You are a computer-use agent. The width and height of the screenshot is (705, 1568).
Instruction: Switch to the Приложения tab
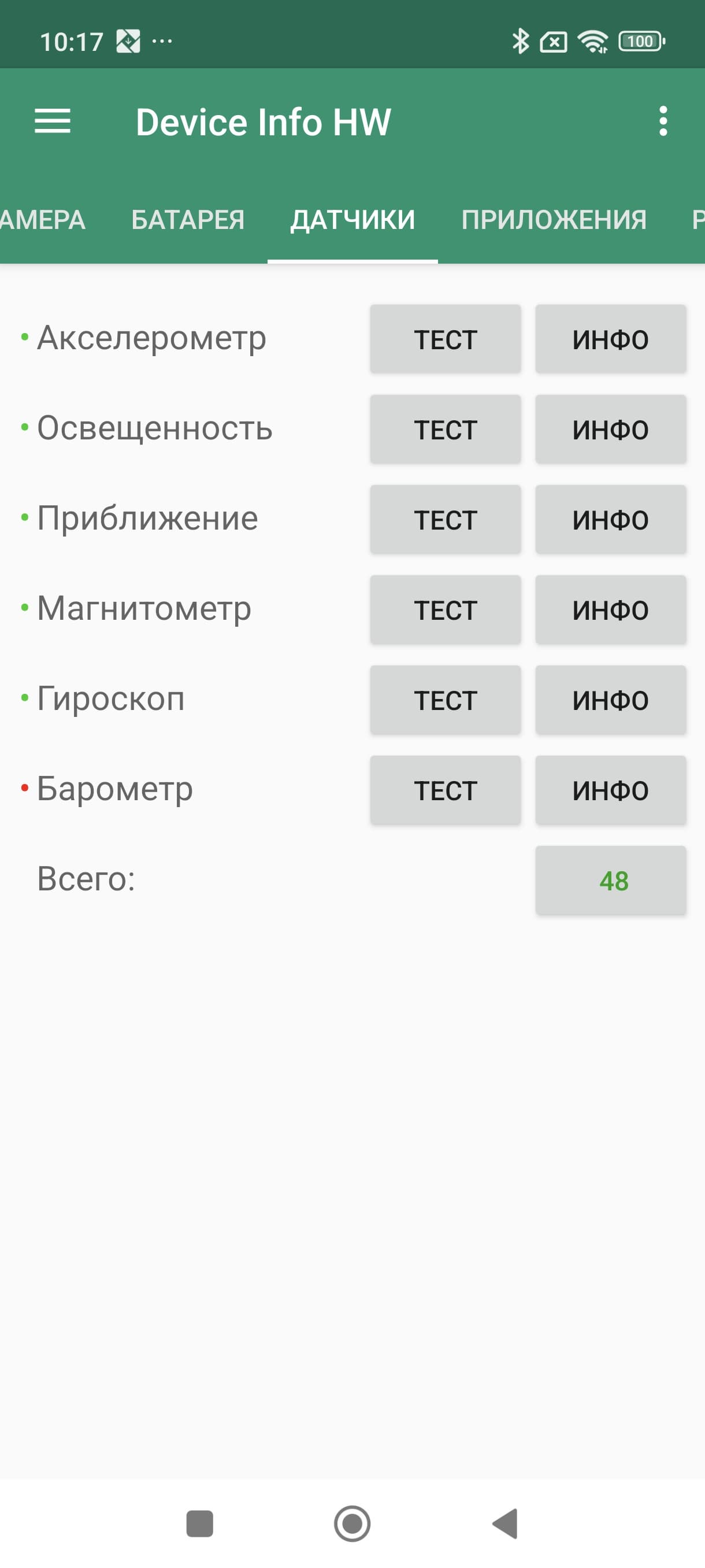click(x=554, y=220)
